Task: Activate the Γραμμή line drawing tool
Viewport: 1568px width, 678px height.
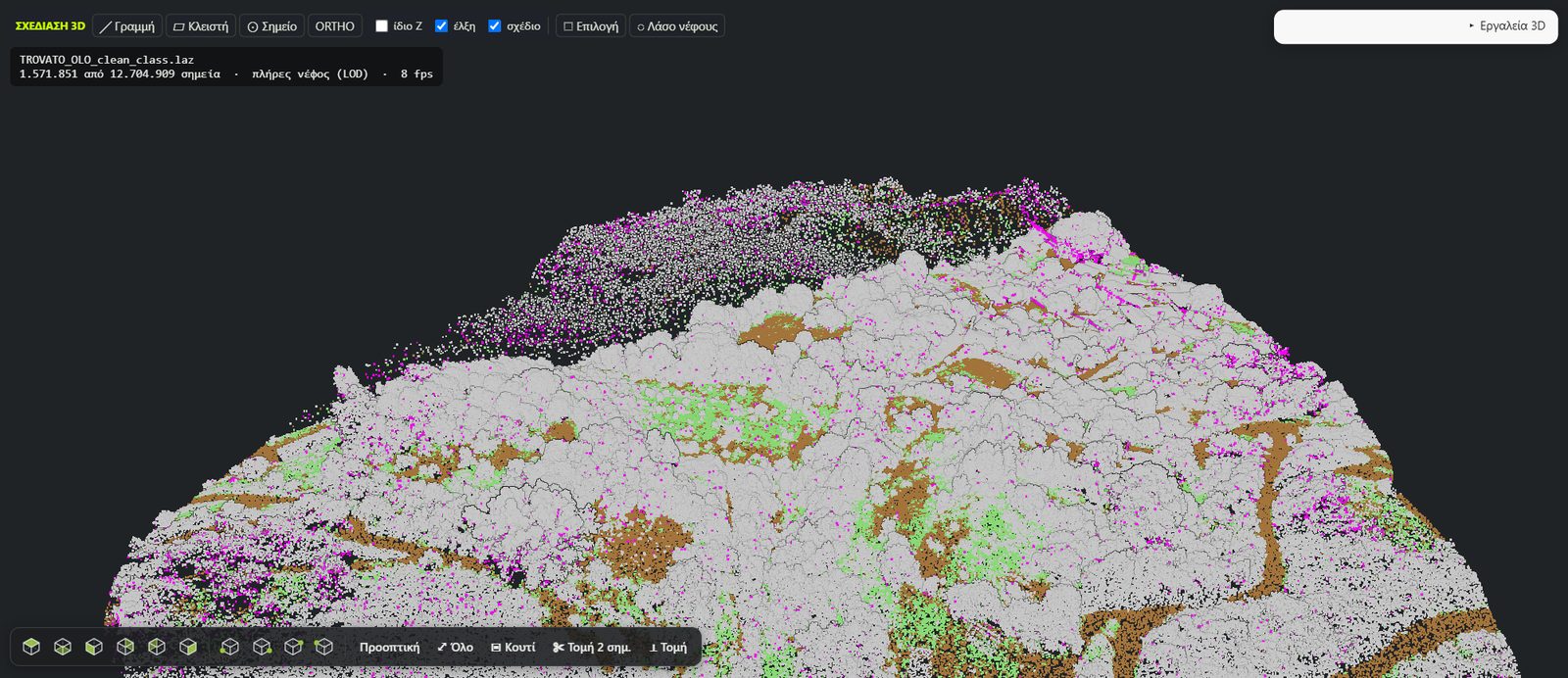Action: (x=127, y=26)
